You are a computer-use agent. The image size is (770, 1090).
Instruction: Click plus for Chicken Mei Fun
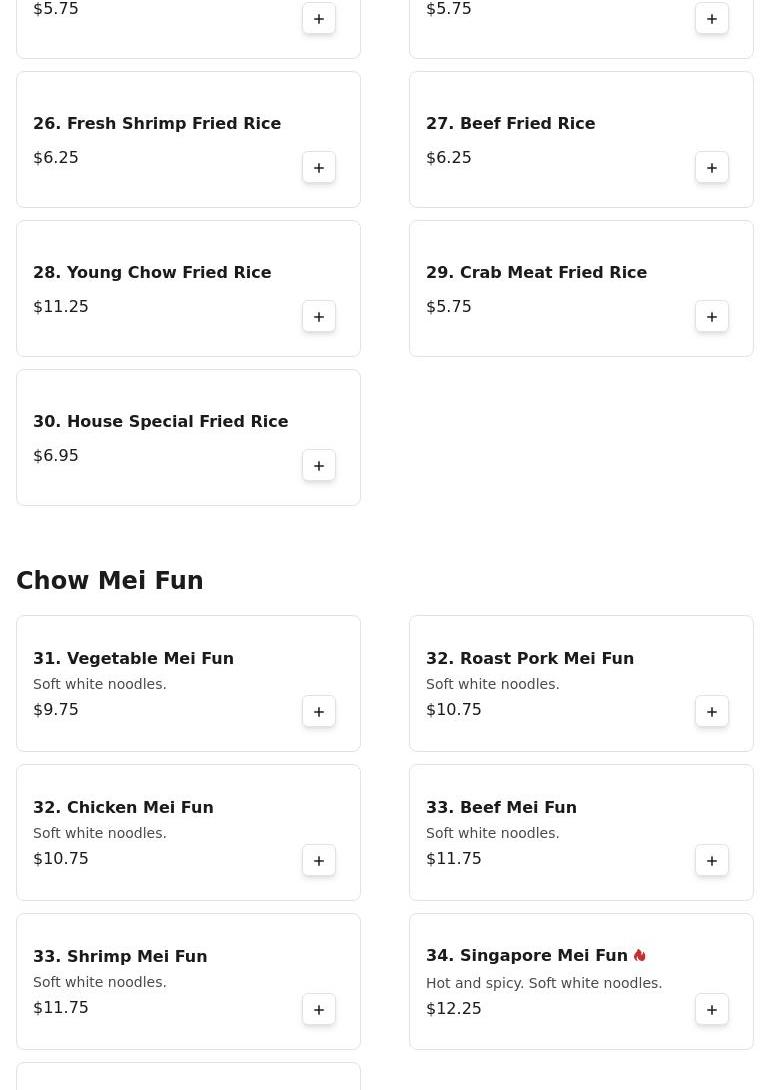tap(319, 861)
